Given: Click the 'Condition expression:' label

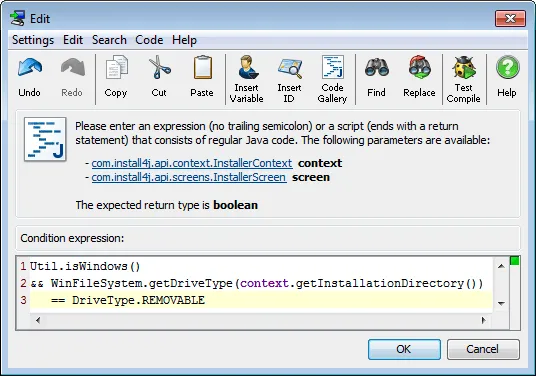Looking at the screenshot, I should [72, 238].
